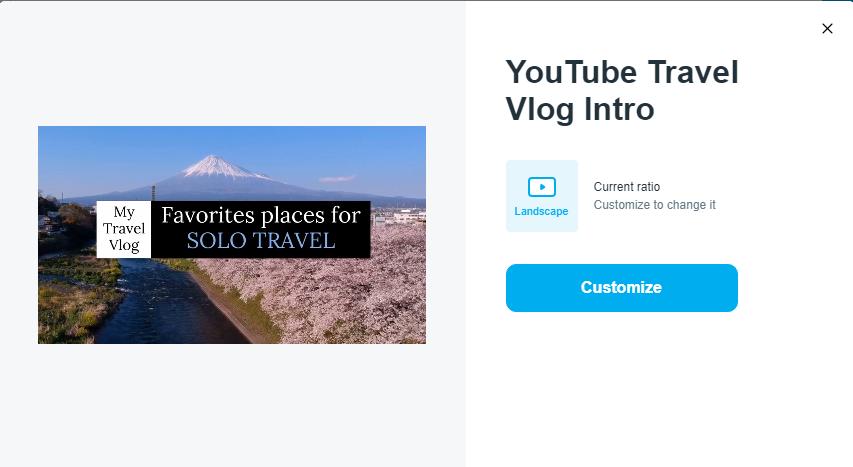Click the Customize to change it hint
This screenshot has height=467, width=853.
654,205
